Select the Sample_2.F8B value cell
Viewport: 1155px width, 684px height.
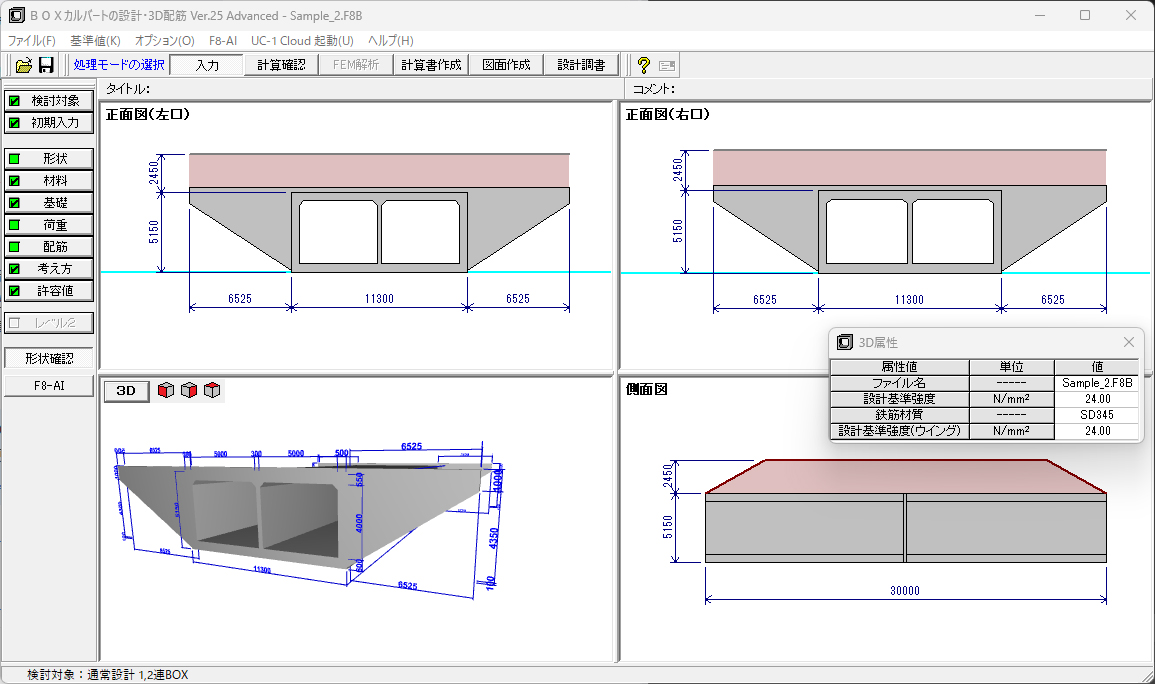pyautogui.click(x=1097, y=383)
